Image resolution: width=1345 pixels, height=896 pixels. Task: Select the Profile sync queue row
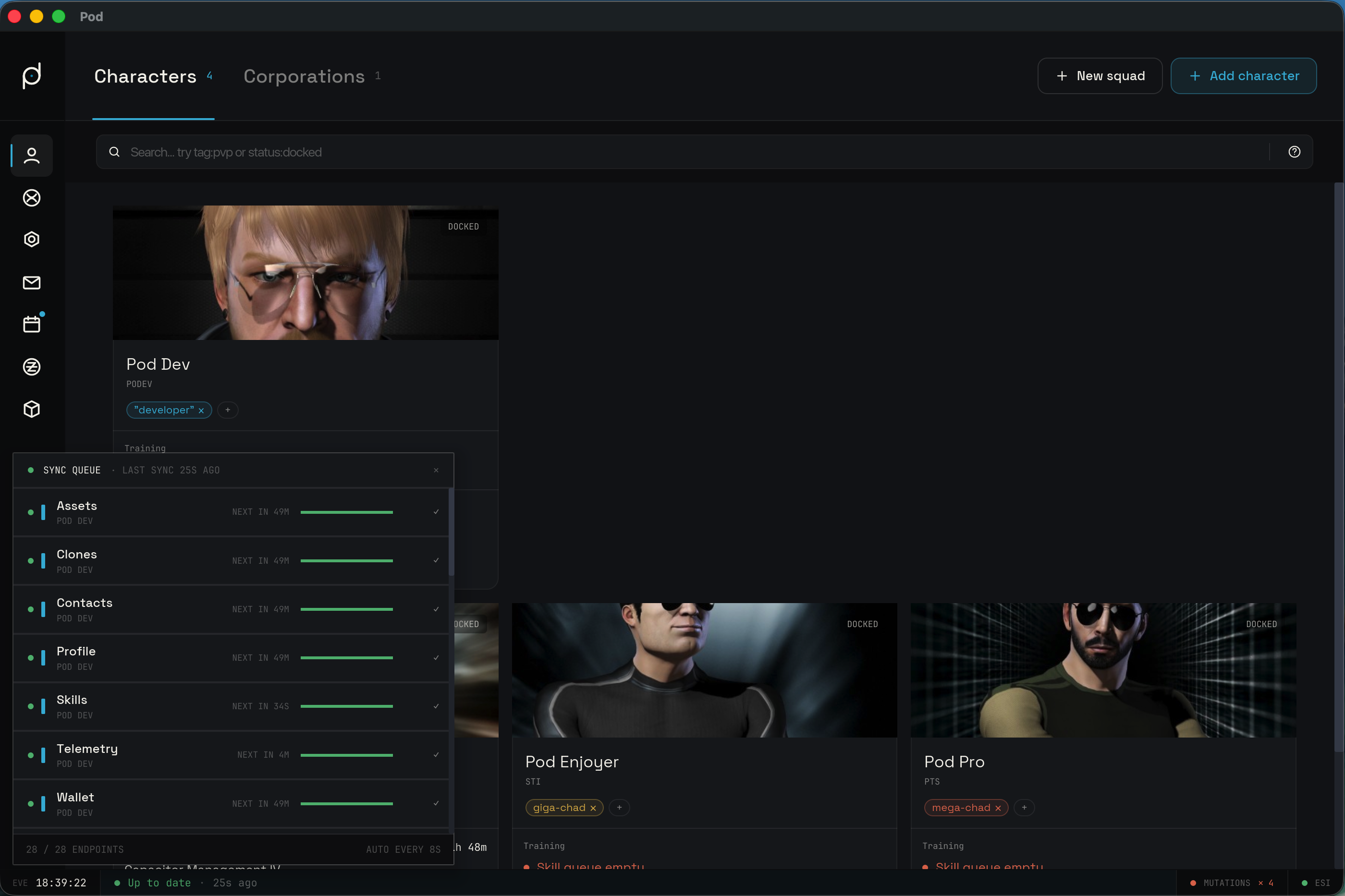pyautogui.click(x=231, y=658)
